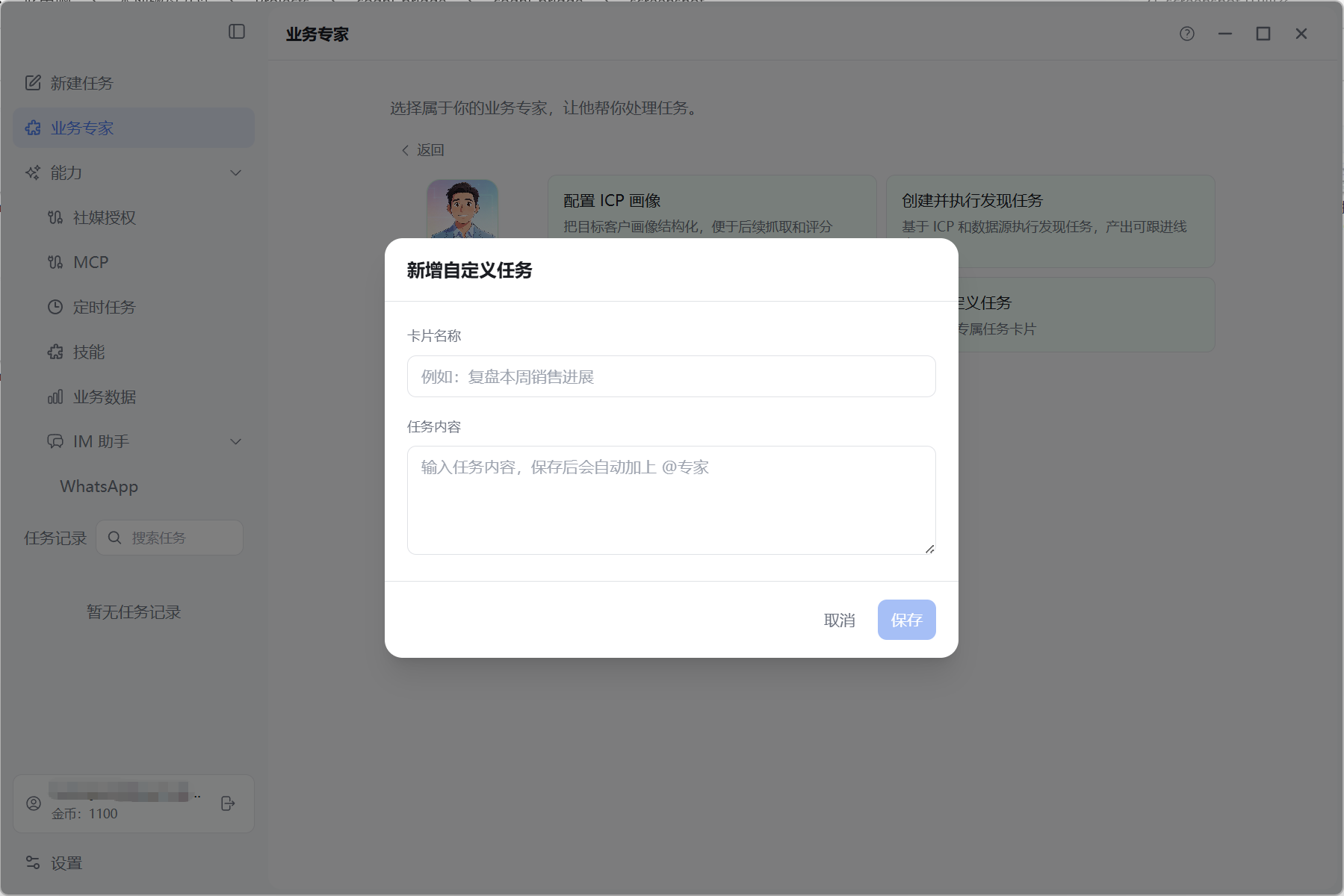Toggle the sidebar collapse icon
The image size is (1344, 896).
237,31
